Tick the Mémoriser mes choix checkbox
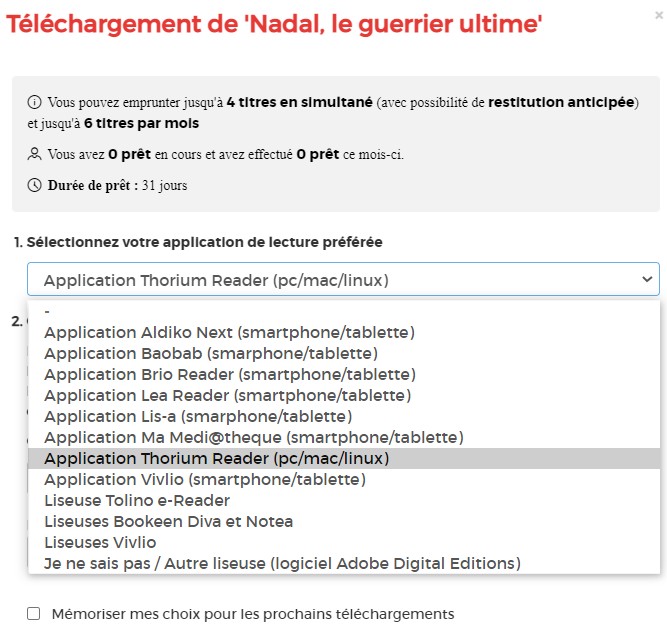The image size is (667, 635). [34, 613]
